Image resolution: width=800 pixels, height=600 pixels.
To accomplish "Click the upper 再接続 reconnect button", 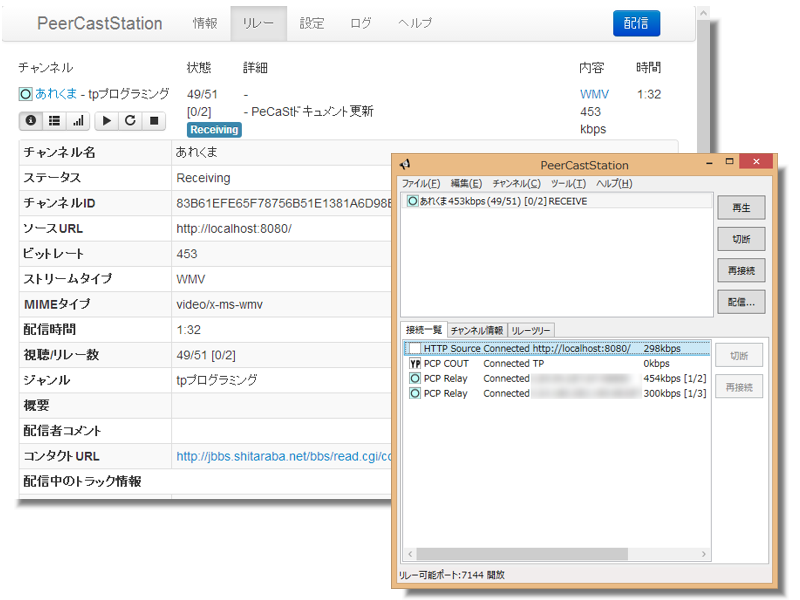I will point(741,270).
